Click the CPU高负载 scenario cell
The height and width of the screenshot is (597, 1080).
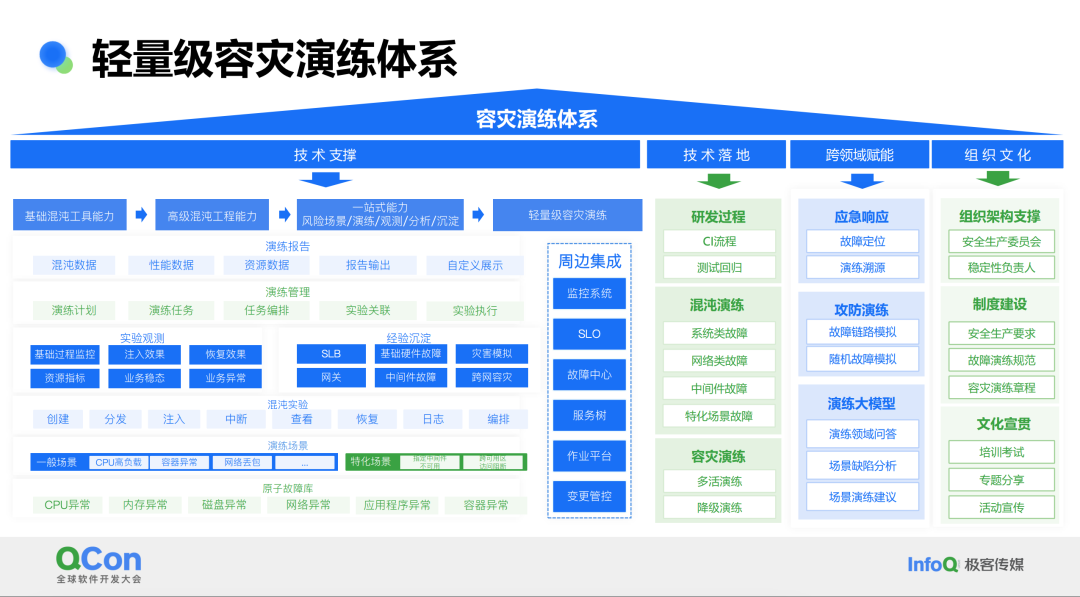(118, 463)
